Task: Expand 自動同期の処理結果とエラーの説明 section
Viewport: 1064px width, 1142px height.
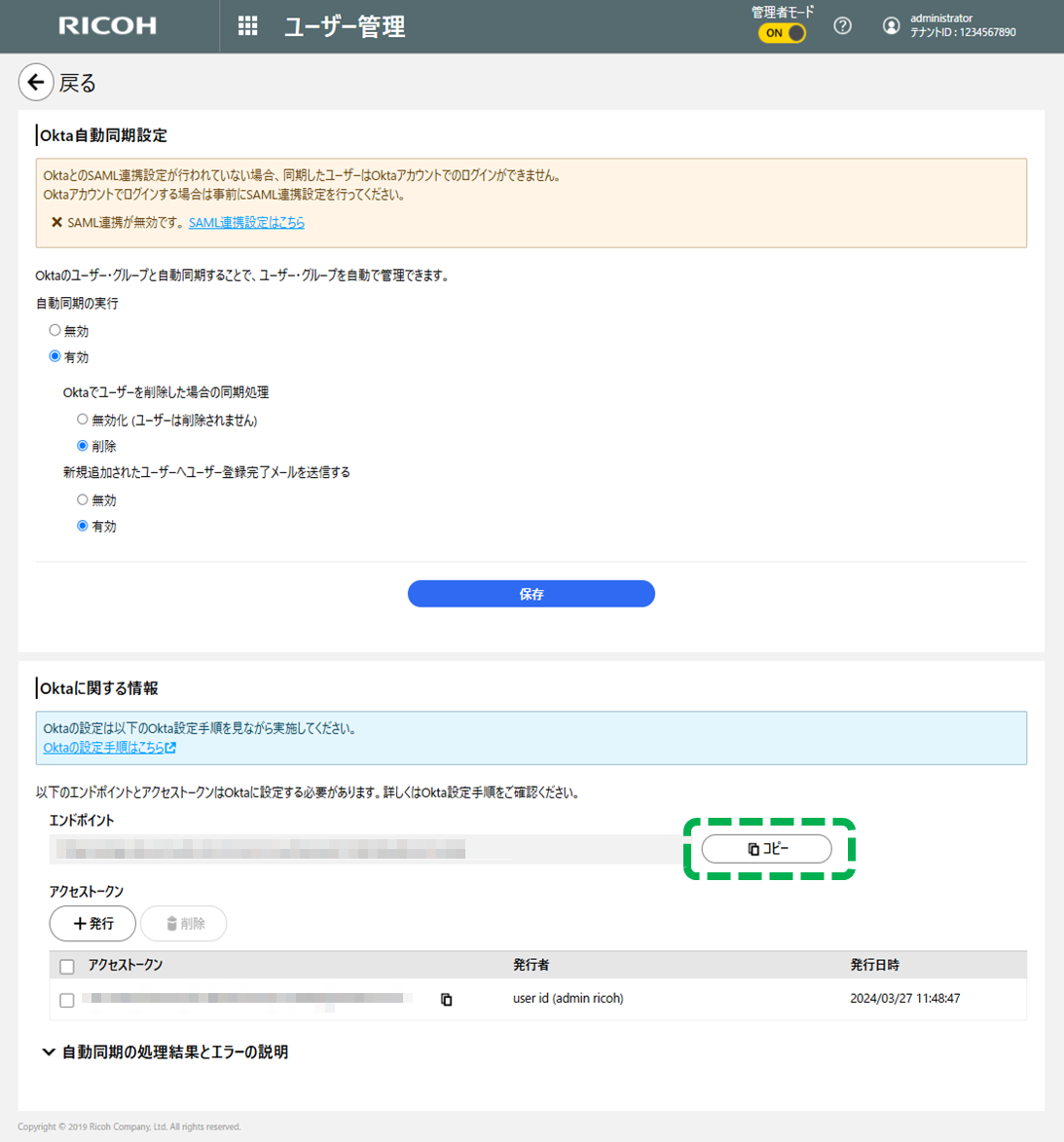Action: point(165,1051)
